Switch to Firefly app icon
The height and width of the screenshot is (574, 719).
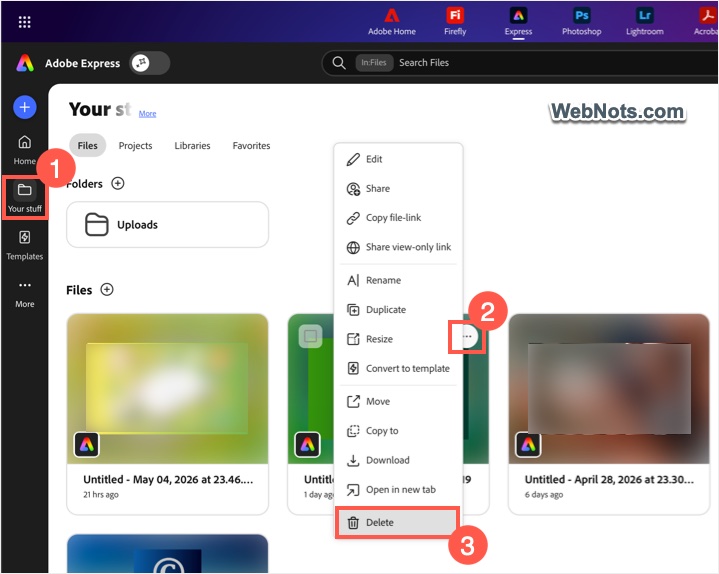[x=455, y=22]
